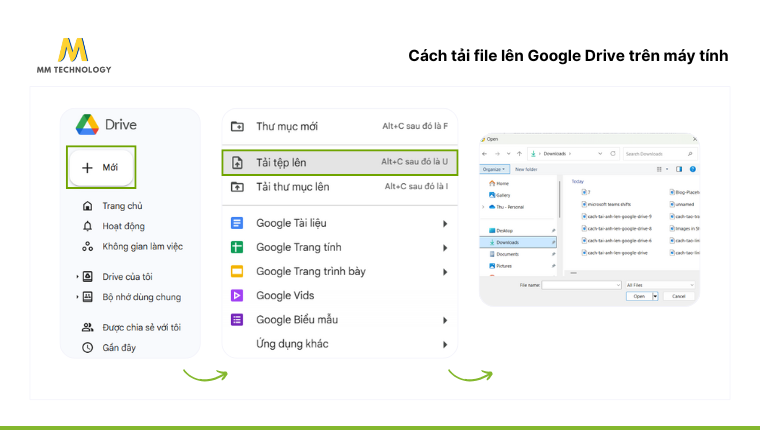Click the Google Vids icon
Screen dimensions: 760x430
point(237,295)
